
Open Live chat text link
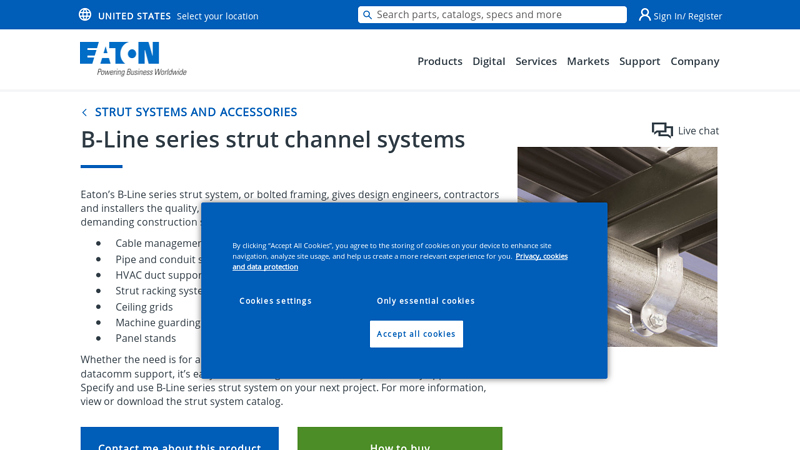pos(698,131)
